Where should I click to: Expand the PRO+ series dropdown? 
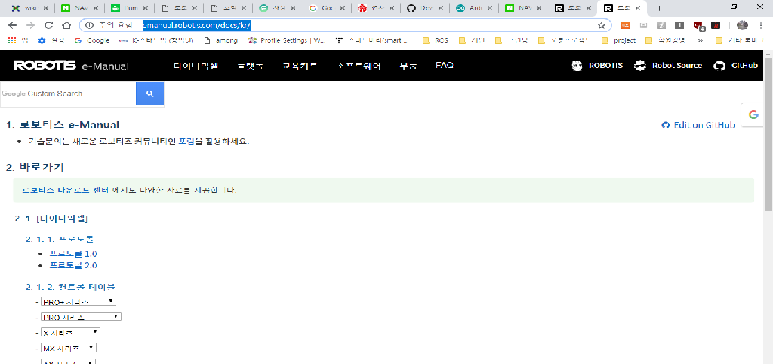78,301
